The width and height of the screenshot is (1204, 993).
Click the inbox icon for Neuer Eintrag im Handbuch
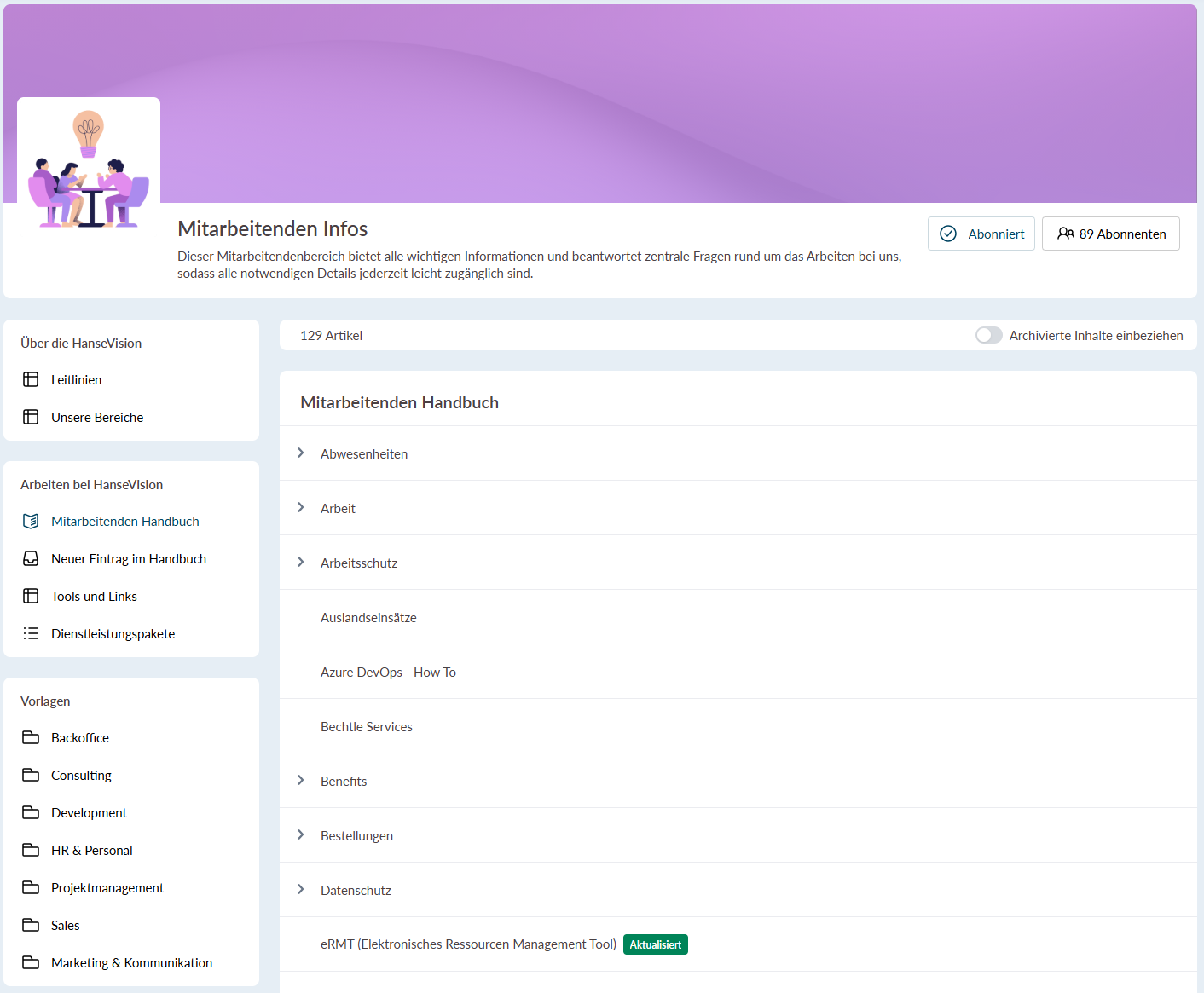[31, 558]
